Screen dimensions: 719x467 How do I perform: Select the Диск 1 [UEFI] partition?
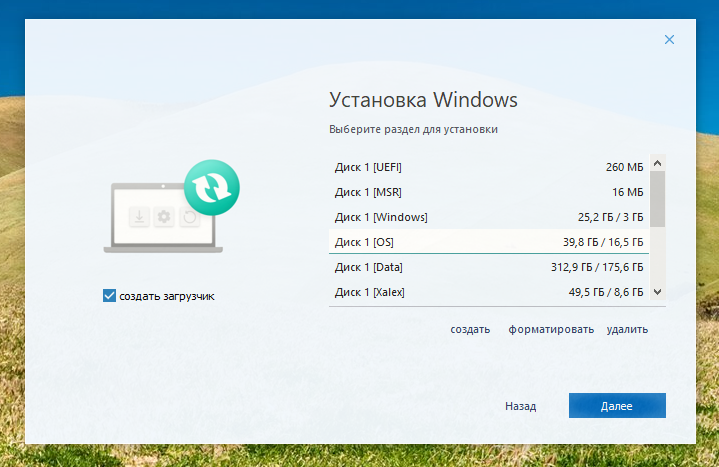click(x=488, y=167)
